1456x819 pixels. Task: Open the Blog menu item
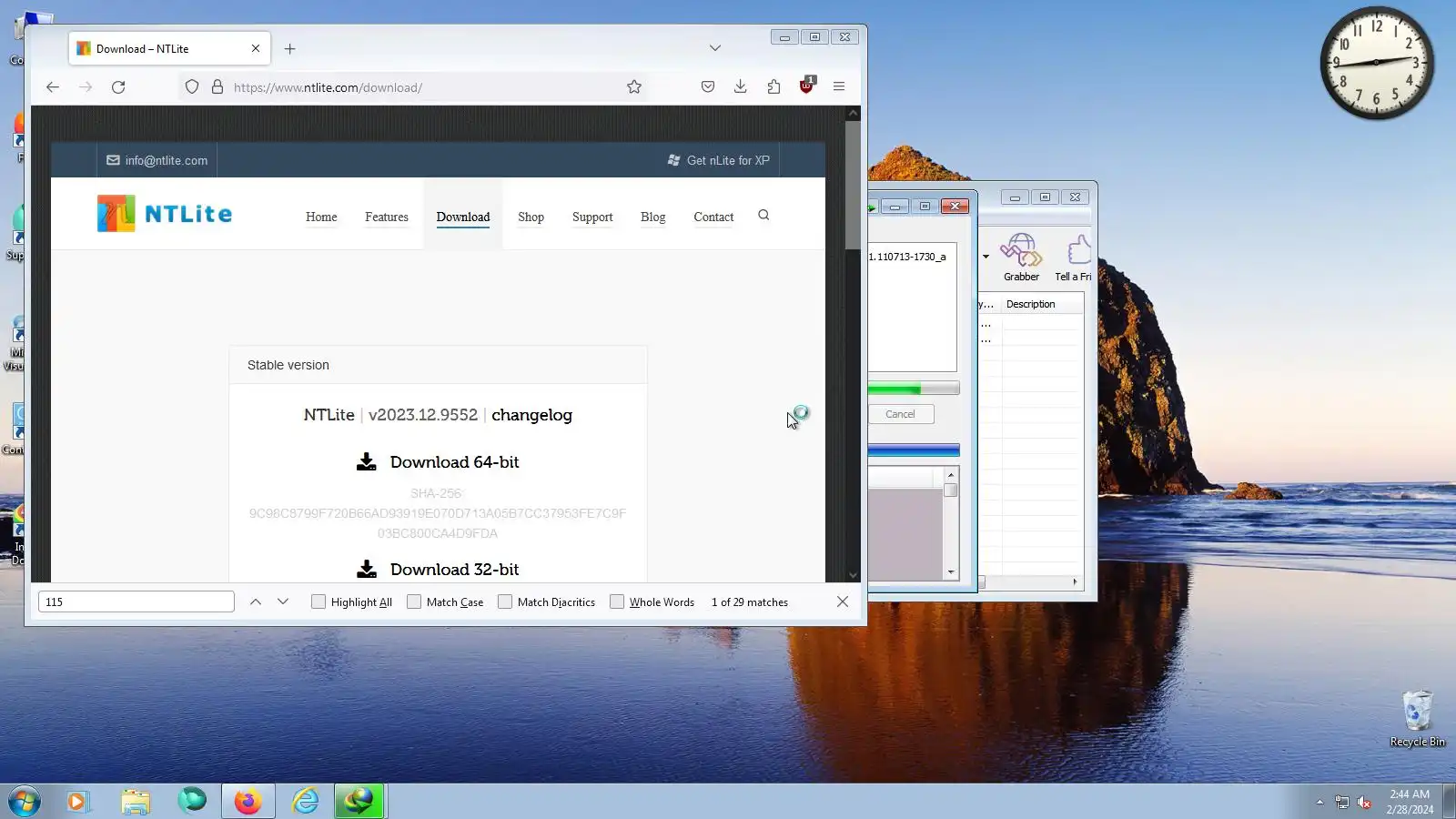(653, 217)
